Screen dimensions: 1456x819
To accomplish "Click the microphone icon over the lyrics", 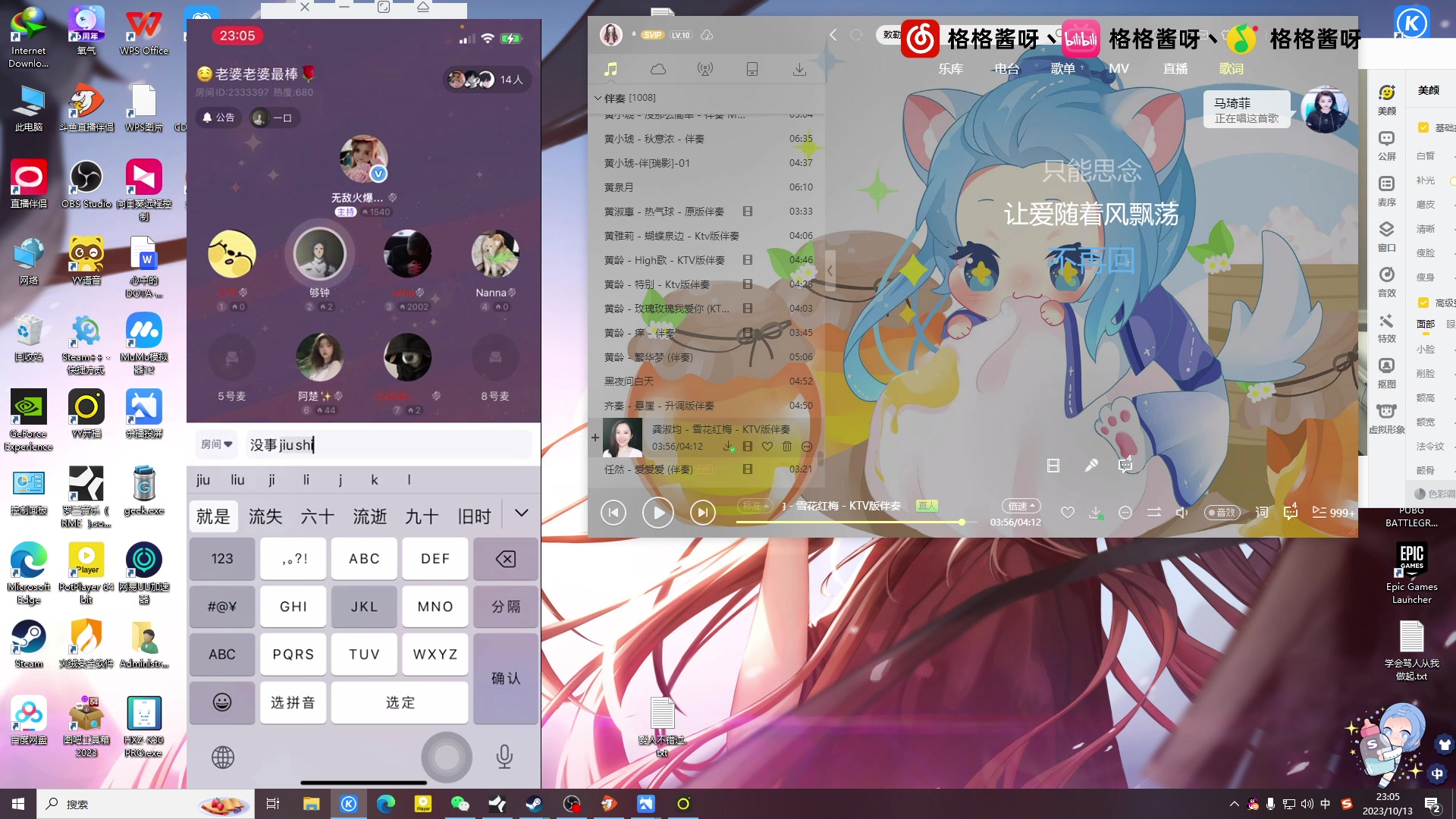I will pyautogui.click(x=1090, y=466).
